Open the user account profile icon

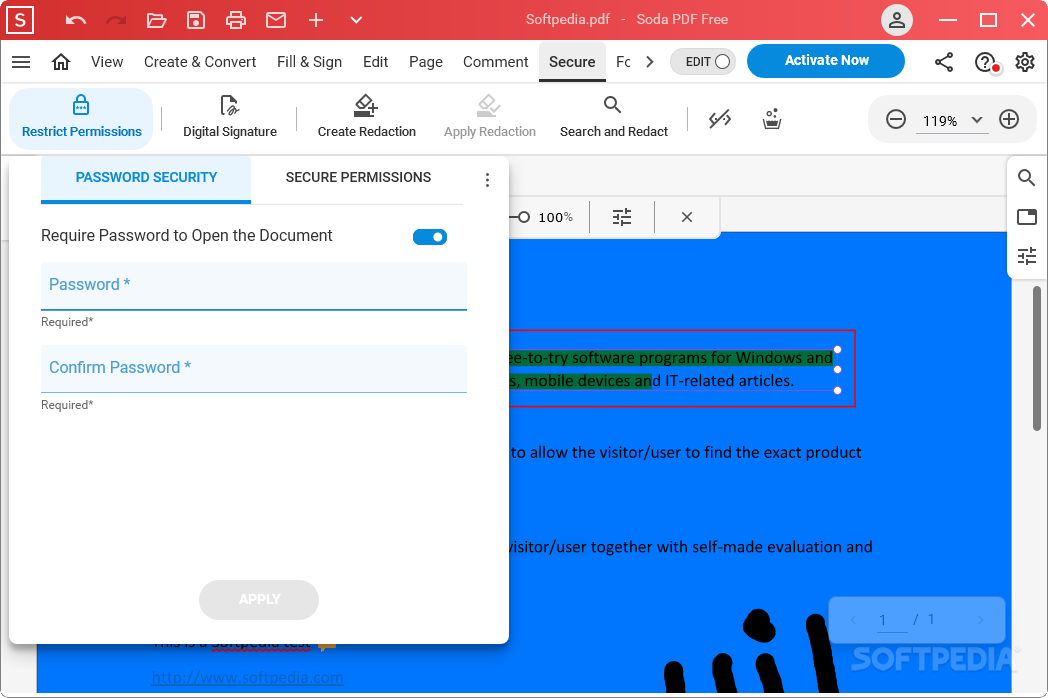point(897,20)
